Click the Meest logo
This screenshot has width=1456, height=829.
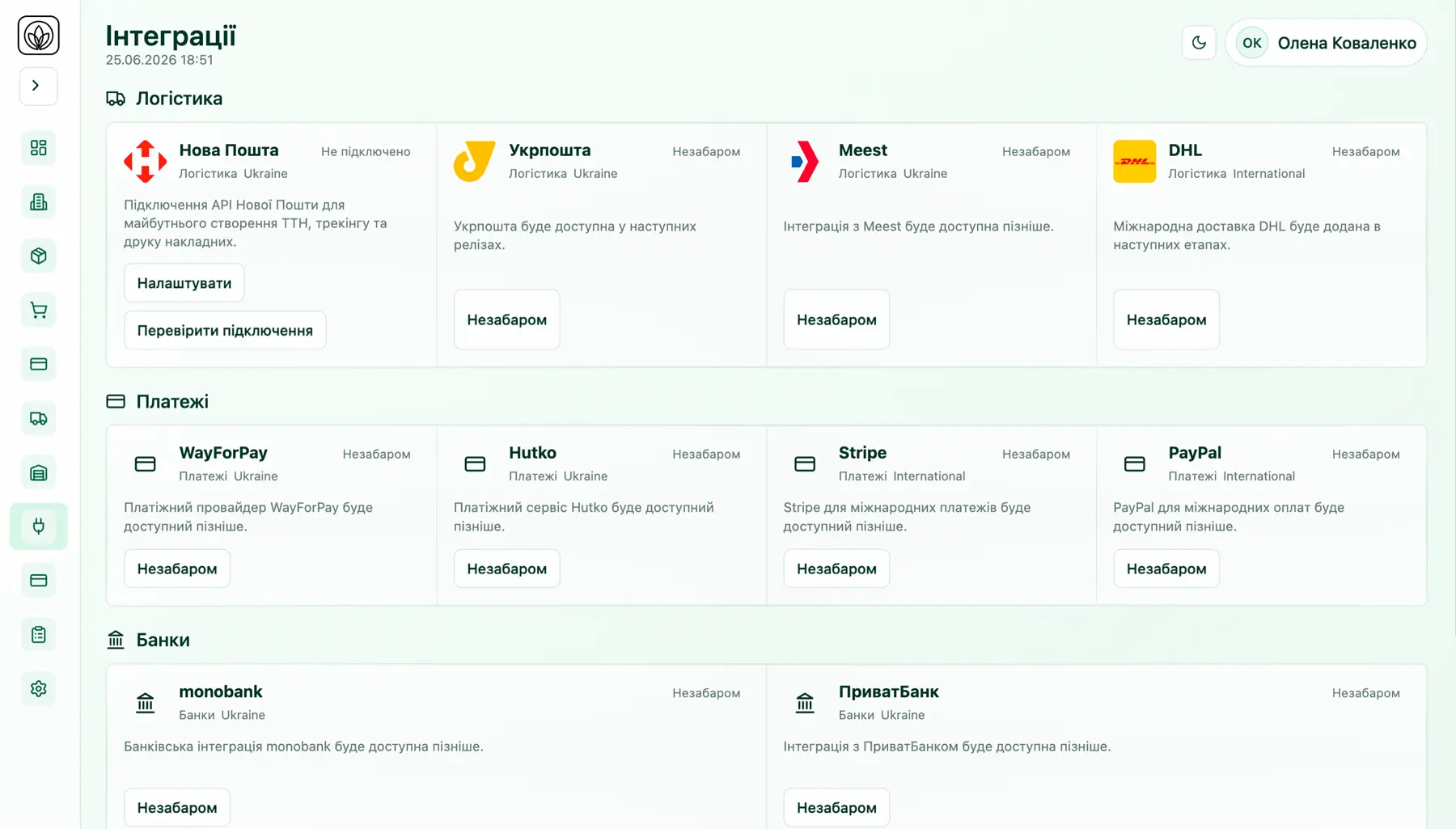805,161
